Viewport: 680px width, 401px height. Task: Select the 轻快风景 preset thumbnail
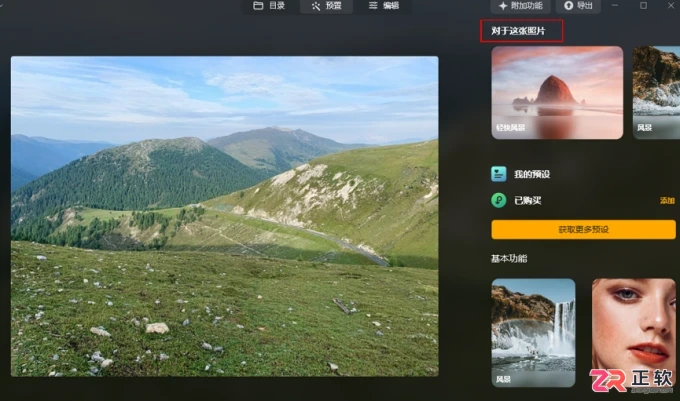557,93
